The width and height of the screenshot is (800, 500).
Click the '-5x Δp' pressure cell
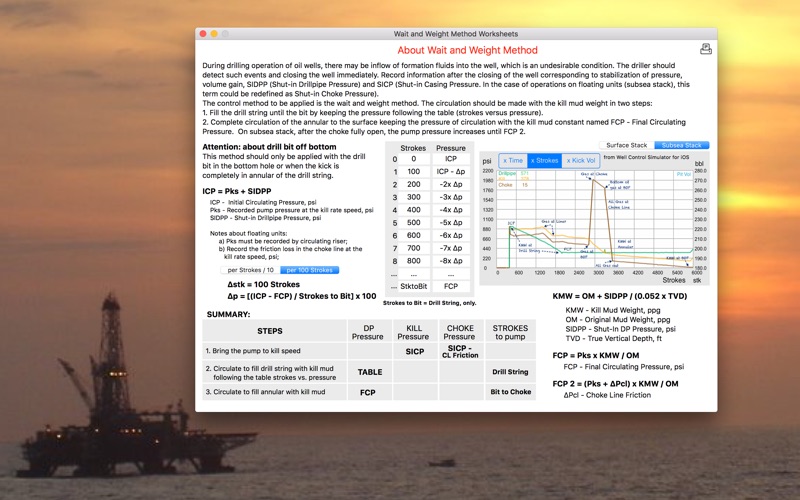[x=451, y=222]
